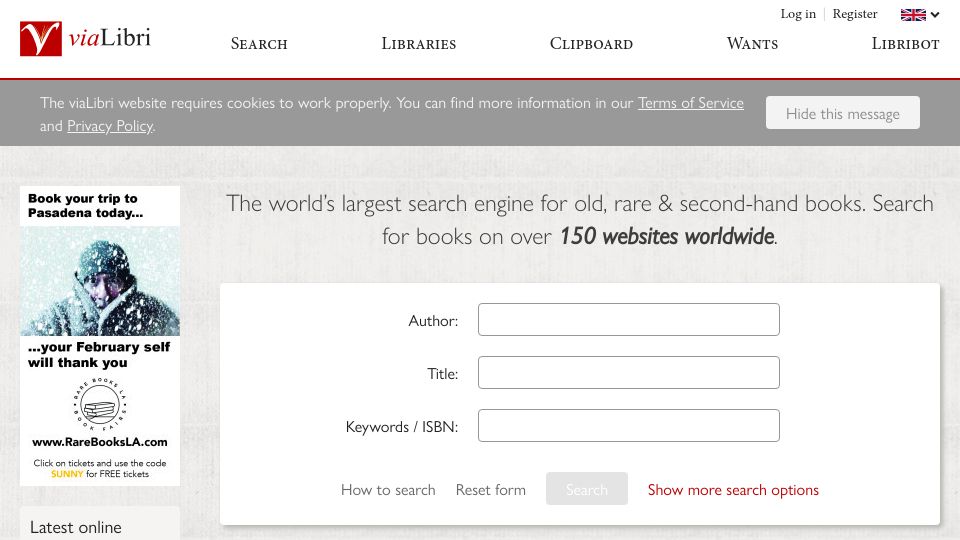Click the 'SUNNY for FREE tickets' text
Screen dimensions: 960x540
pos(100,474)
